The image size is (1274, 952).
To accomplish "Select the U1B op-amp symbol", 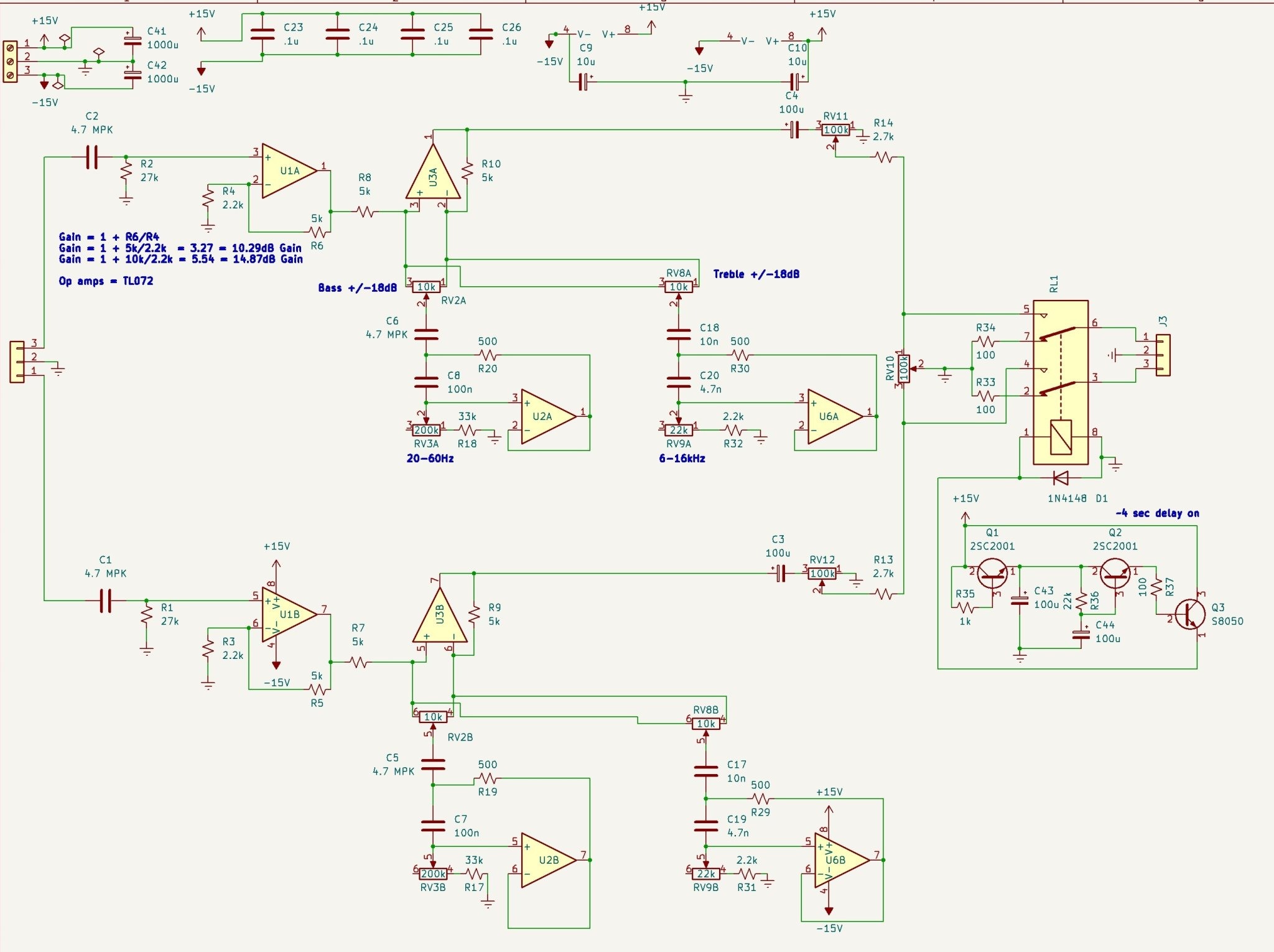I will (289, 614).
